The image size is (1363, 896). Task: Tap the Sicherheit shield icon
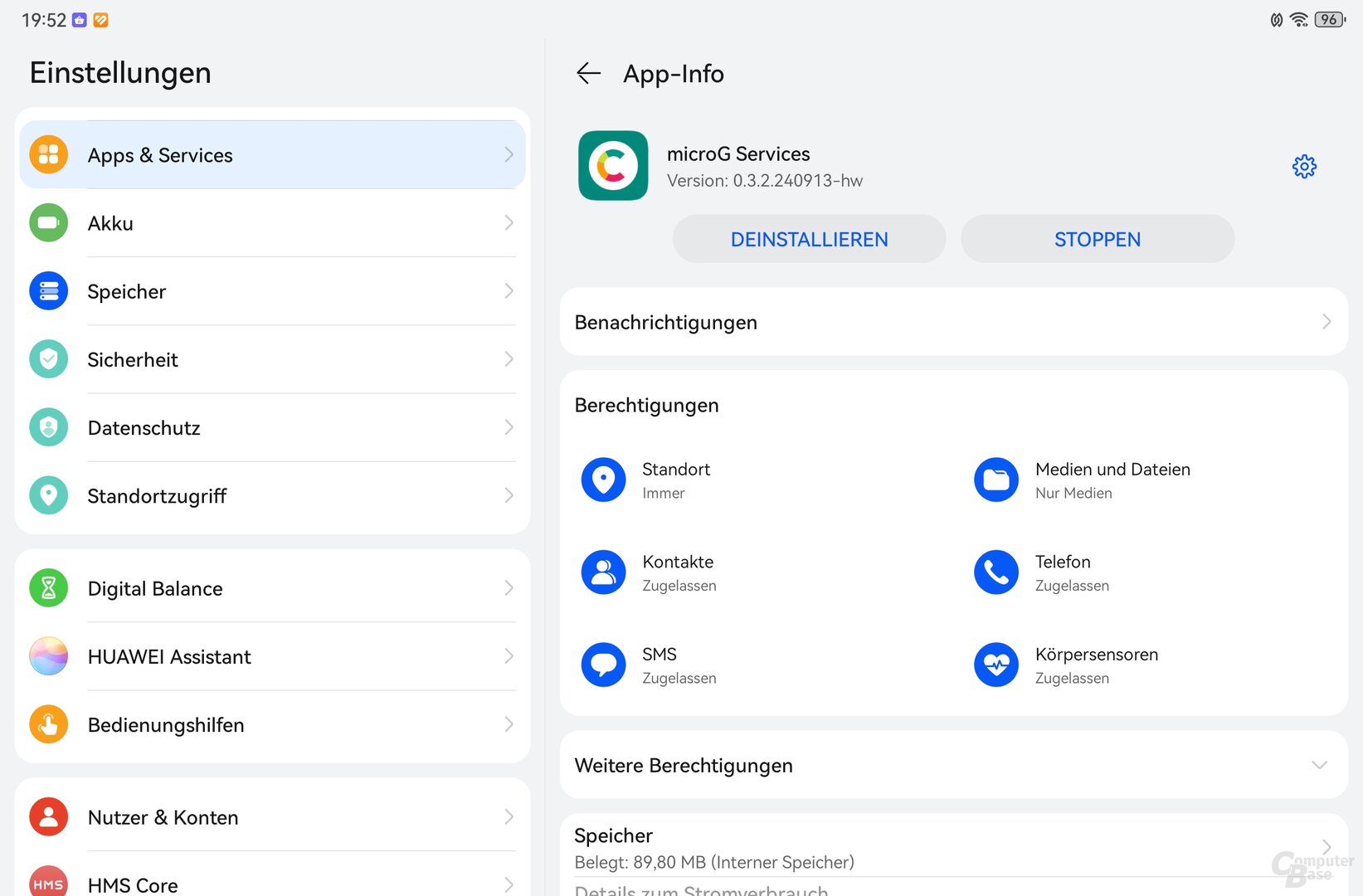[49, 358]
